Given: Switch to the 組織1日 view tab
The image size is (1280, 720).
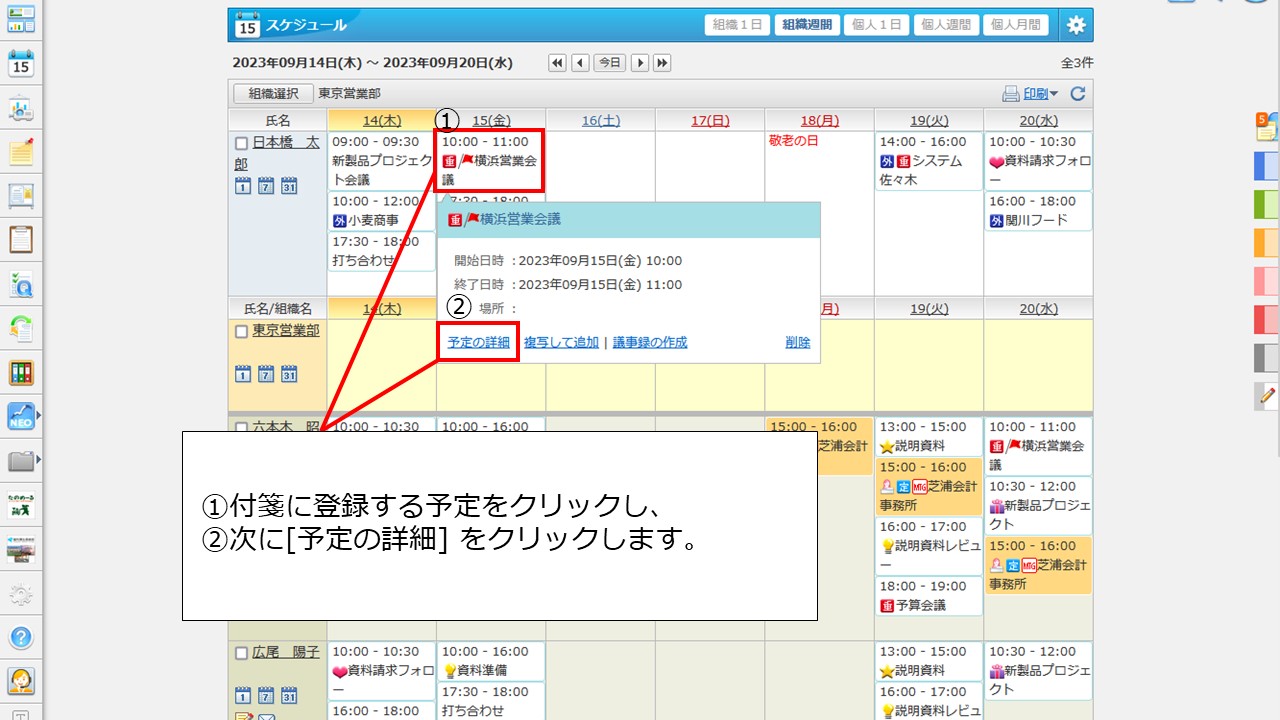Looking at the screenshot, I should (737, 24).
